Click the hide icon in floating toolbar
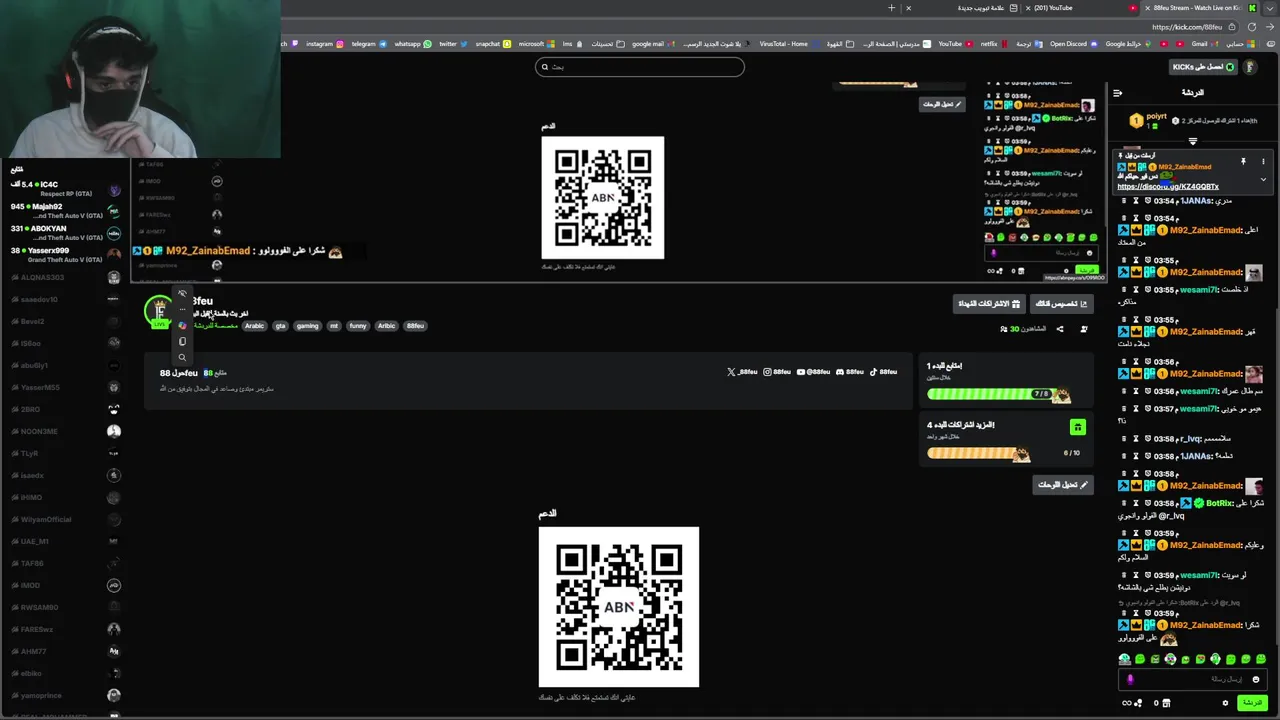This screenshot has height=720, width=1280. [x=182, y=293]
